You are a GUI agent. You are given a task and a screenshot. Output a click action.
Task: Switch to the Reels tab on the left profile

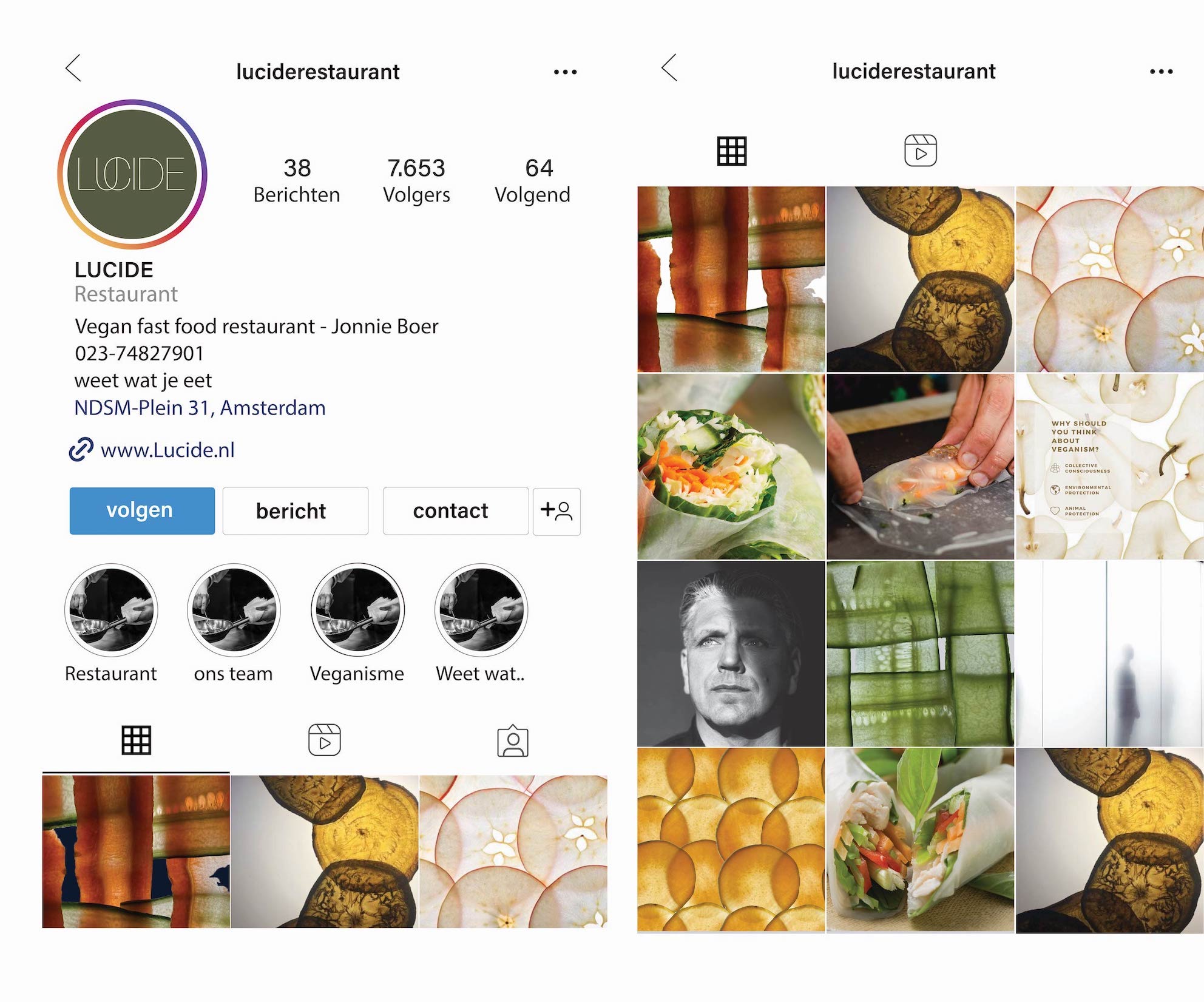325,740
